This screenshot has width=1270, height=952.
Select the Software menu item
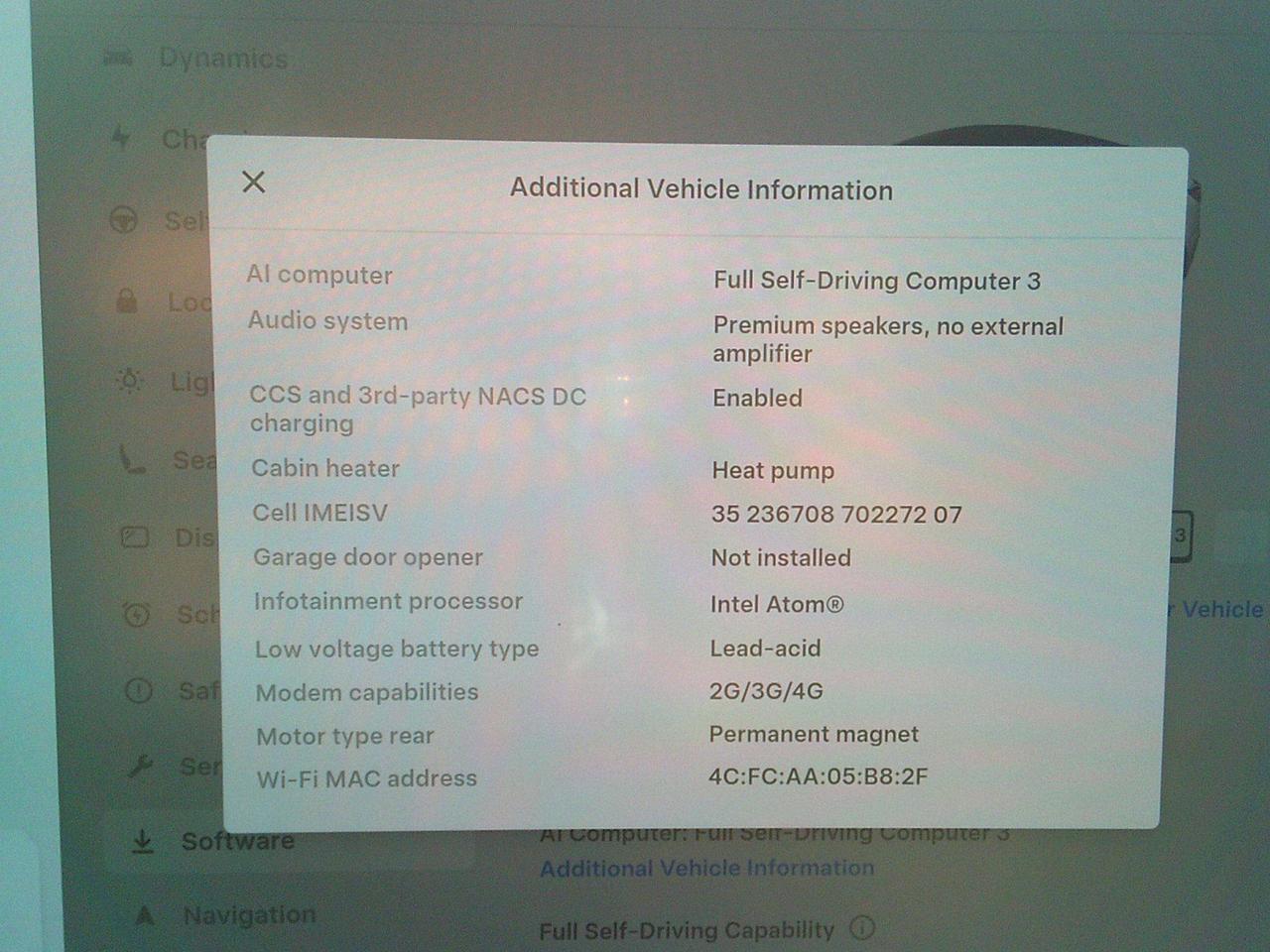coord(238,841)
